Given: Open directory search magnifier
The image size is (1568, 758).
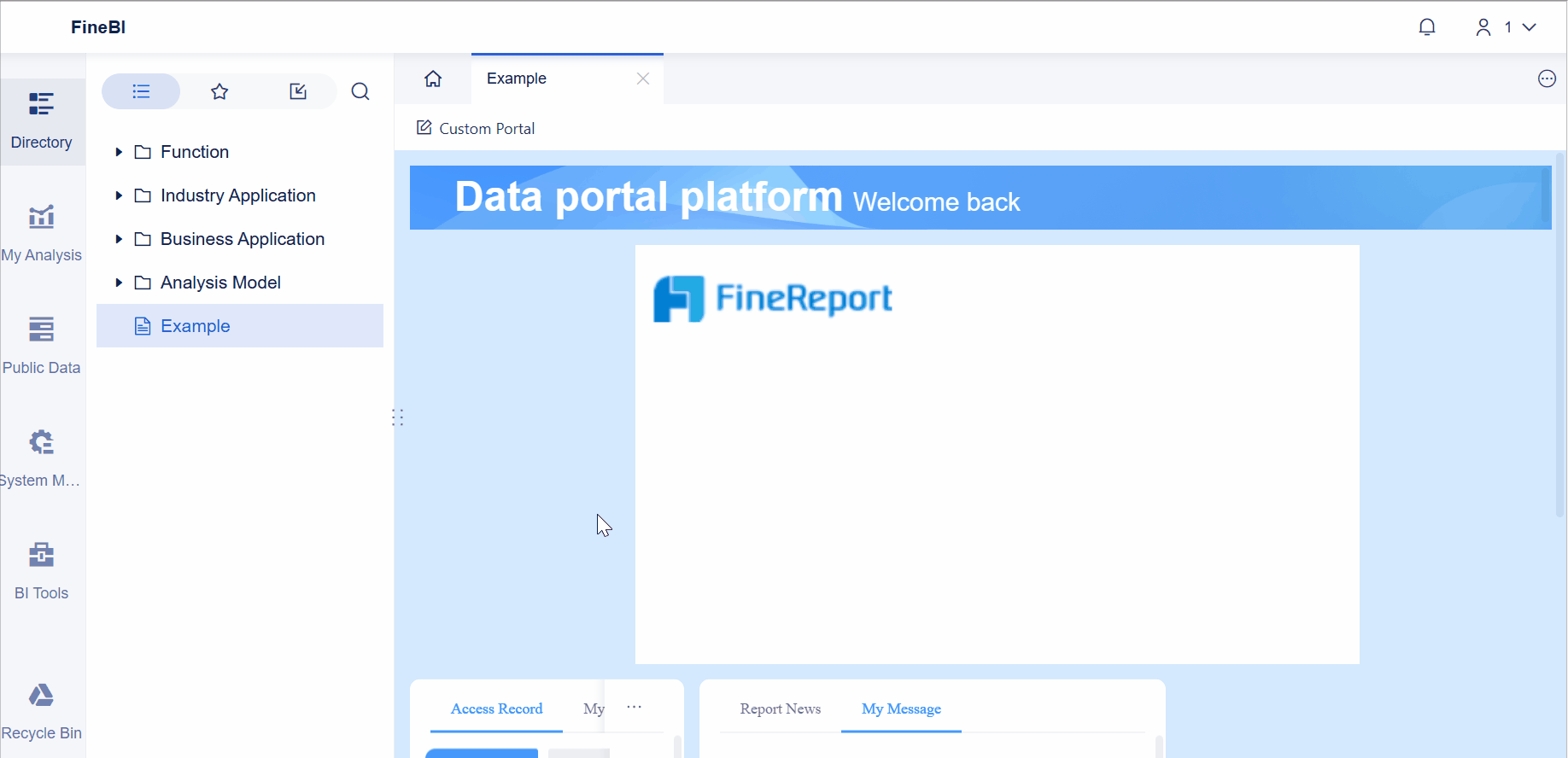Looking at the screenshot, I should (360, 91).
